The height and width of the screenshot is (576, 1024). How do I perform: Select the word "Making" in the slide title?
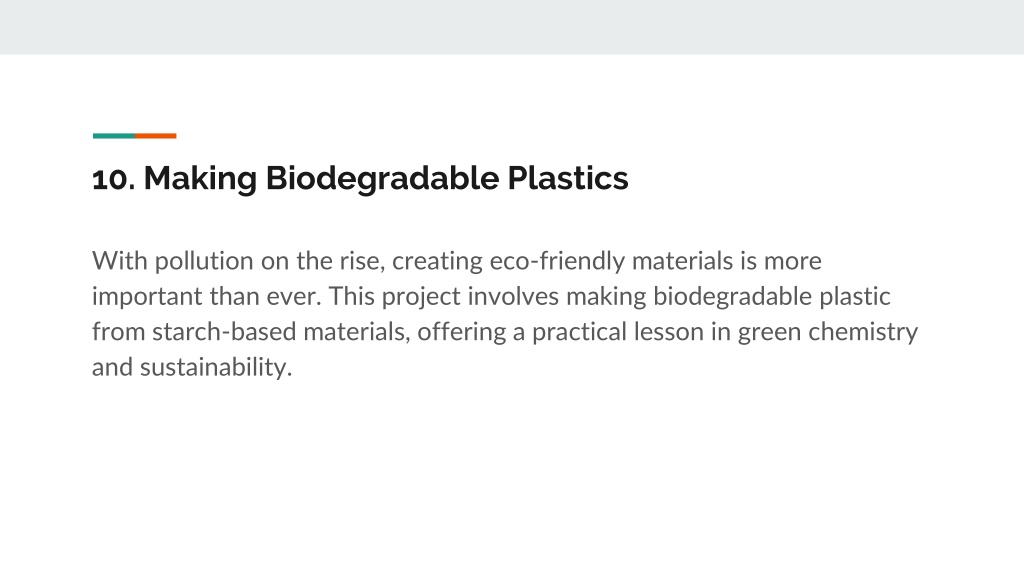click(200, 179)
